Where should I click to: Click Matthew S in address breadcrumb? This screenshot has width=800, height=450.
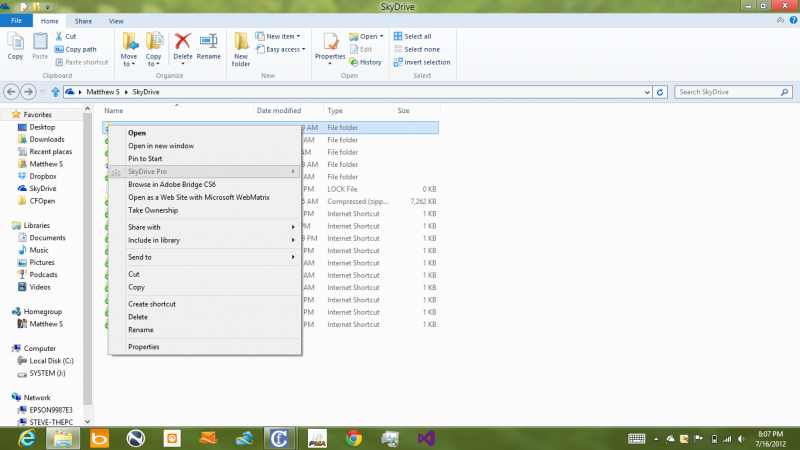[x=103, y=92]
